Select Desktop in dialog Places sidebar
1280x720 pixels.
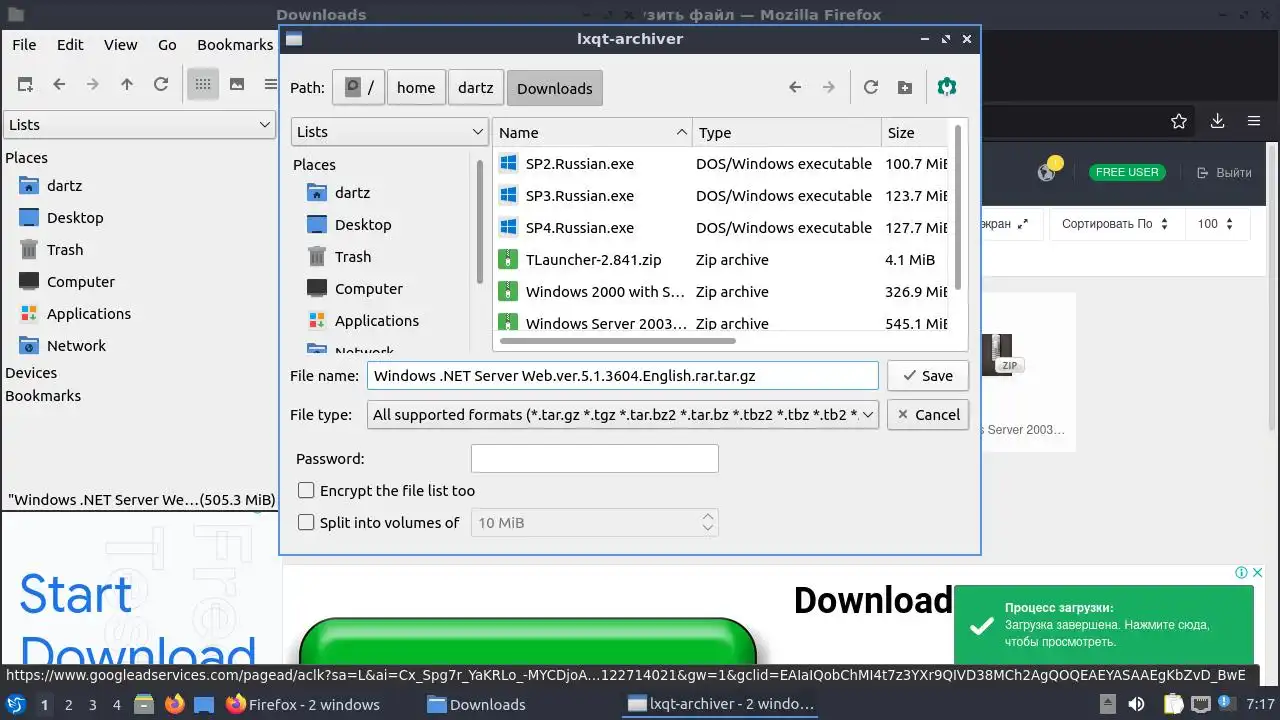363,225
